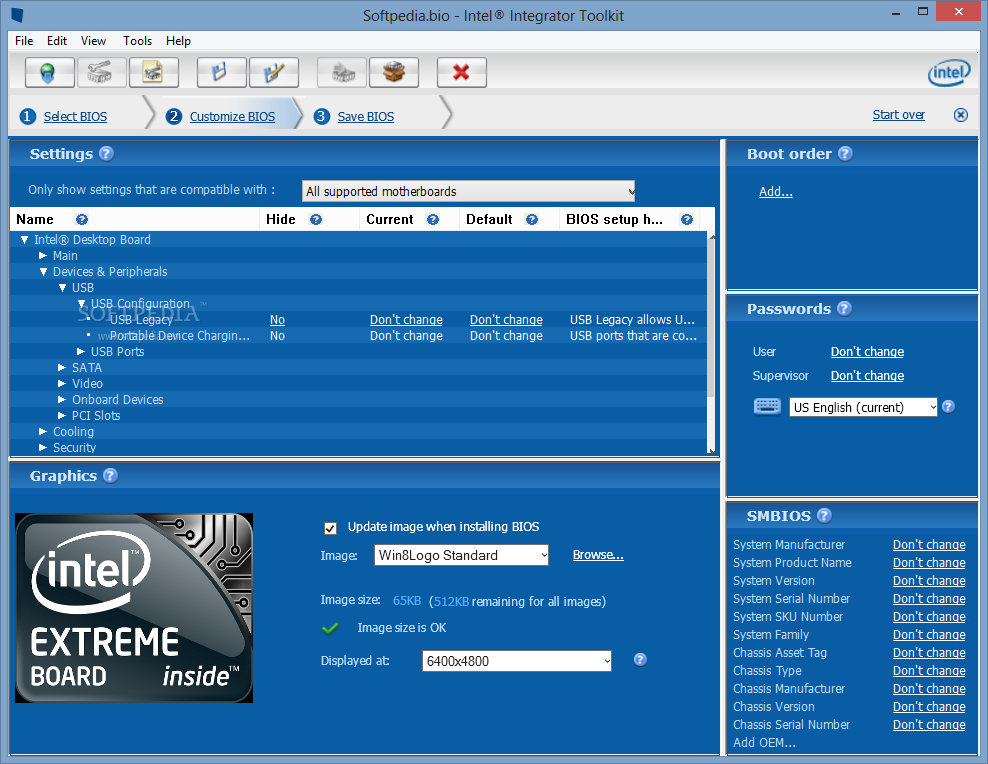Open the Help menu
The image size is (988, 764).
point(178,41)
